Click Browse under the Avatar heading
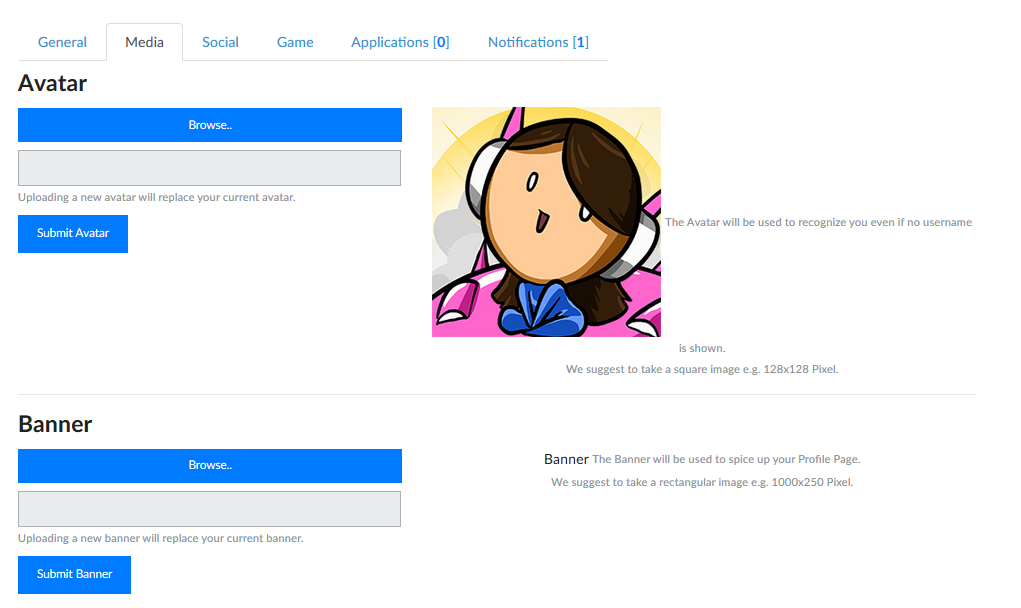The height and width of the screenshot is (608, 1021). (210, 125)
